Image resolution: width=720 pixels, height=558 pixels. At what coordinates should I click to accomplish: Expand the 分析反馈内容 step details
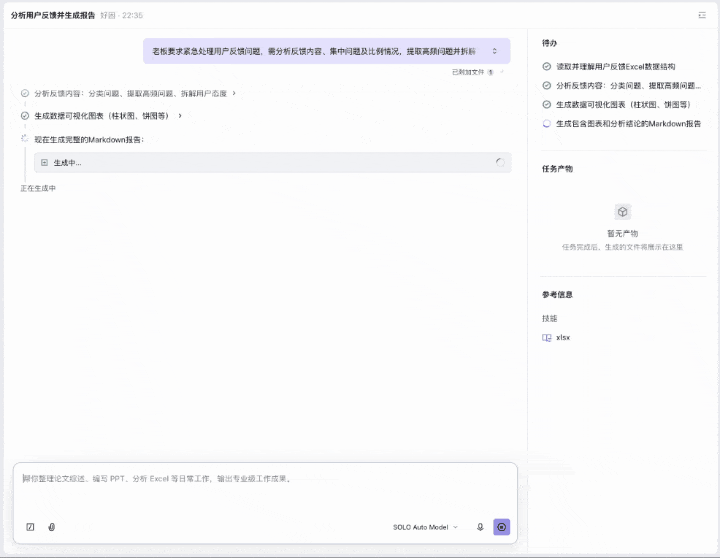click(x=234, y=94)
